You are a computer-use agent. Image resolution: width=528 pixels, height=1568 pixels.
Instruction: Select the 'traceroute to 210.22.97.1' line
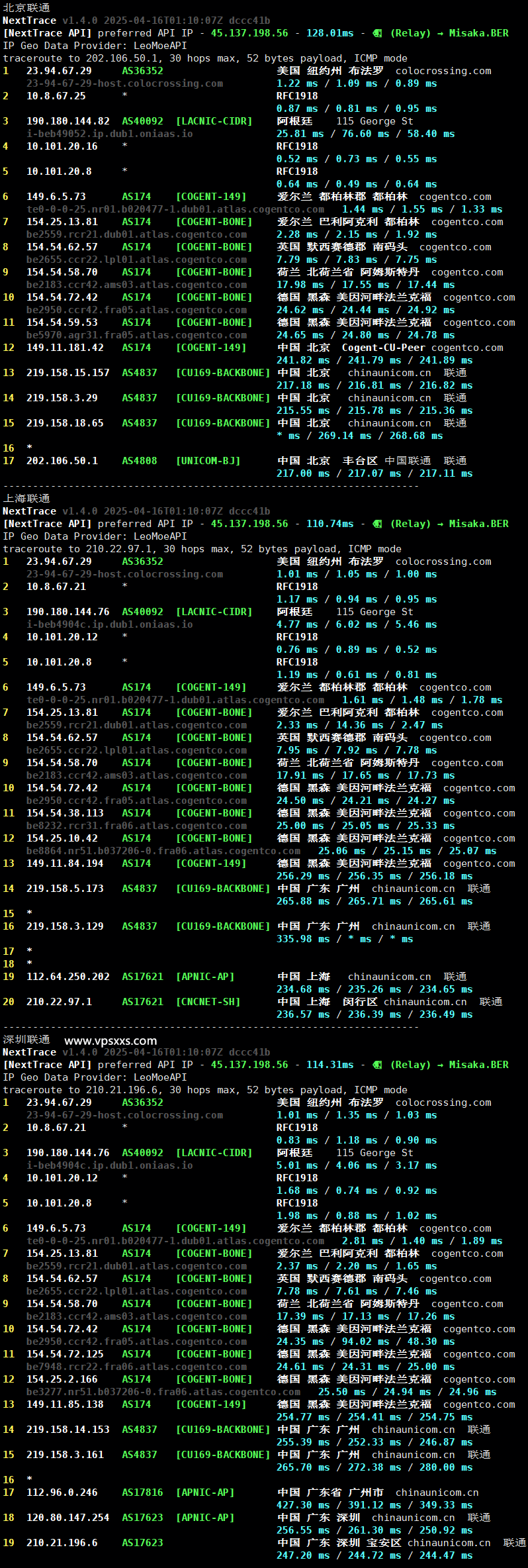pos(202,549)
